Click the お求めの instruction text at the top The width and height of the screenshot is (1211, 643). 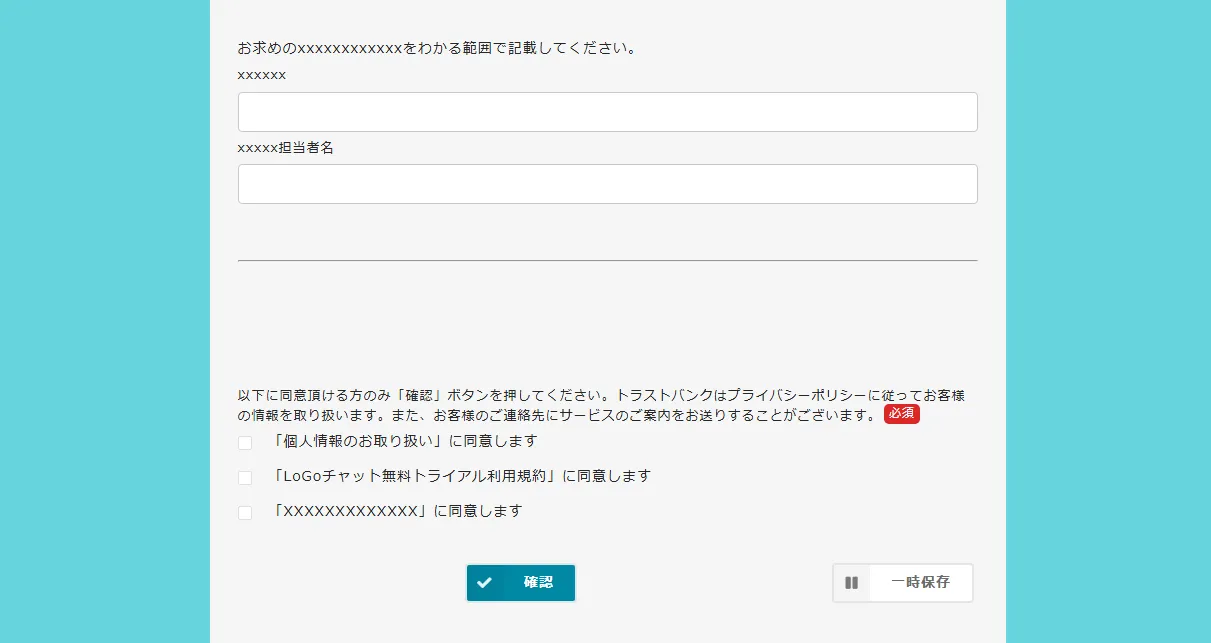tap(437, 48)
